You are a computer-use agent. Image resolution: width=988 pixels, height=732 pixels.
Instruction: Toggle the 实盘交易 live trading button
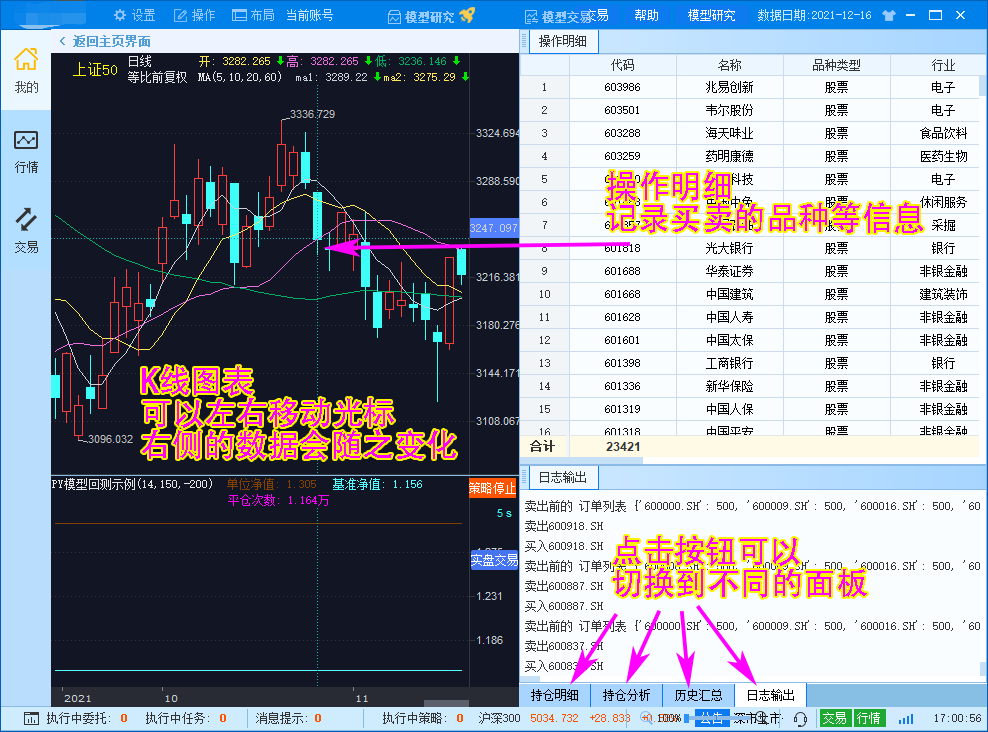[x=494, y=560]
